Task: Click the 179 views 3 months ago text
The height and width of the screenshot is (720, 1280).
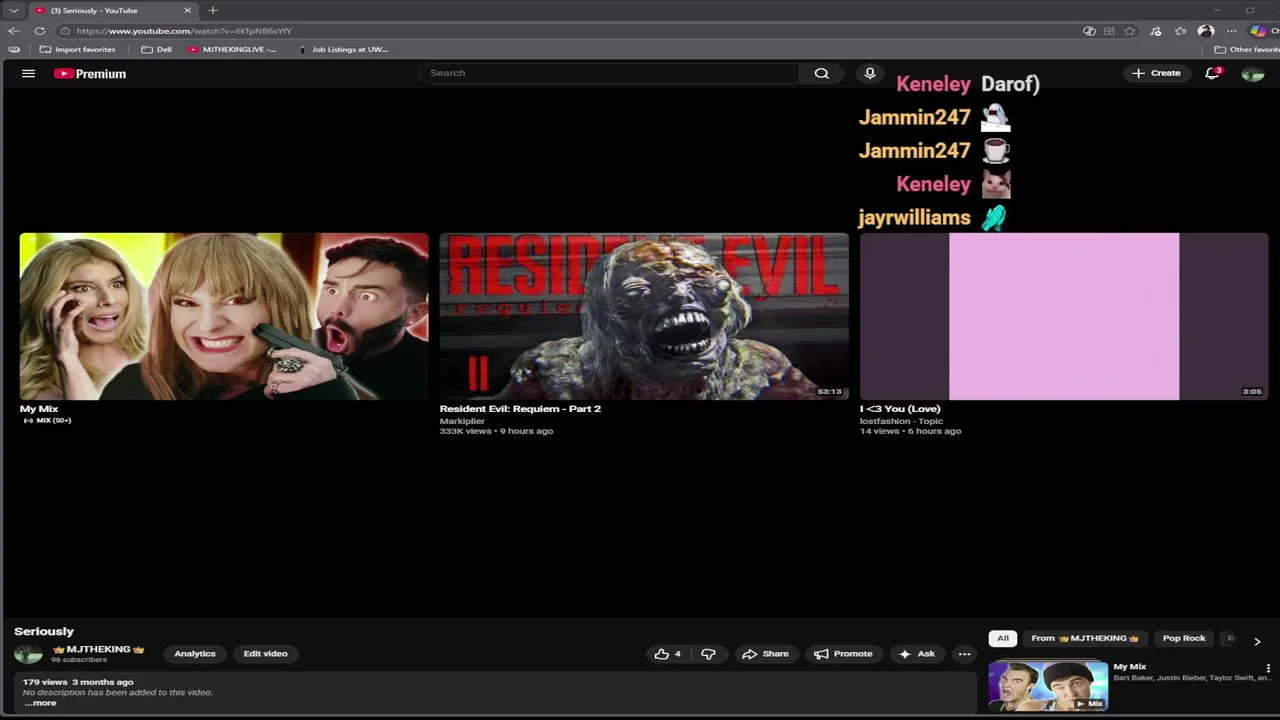Action: pos(78,682)
